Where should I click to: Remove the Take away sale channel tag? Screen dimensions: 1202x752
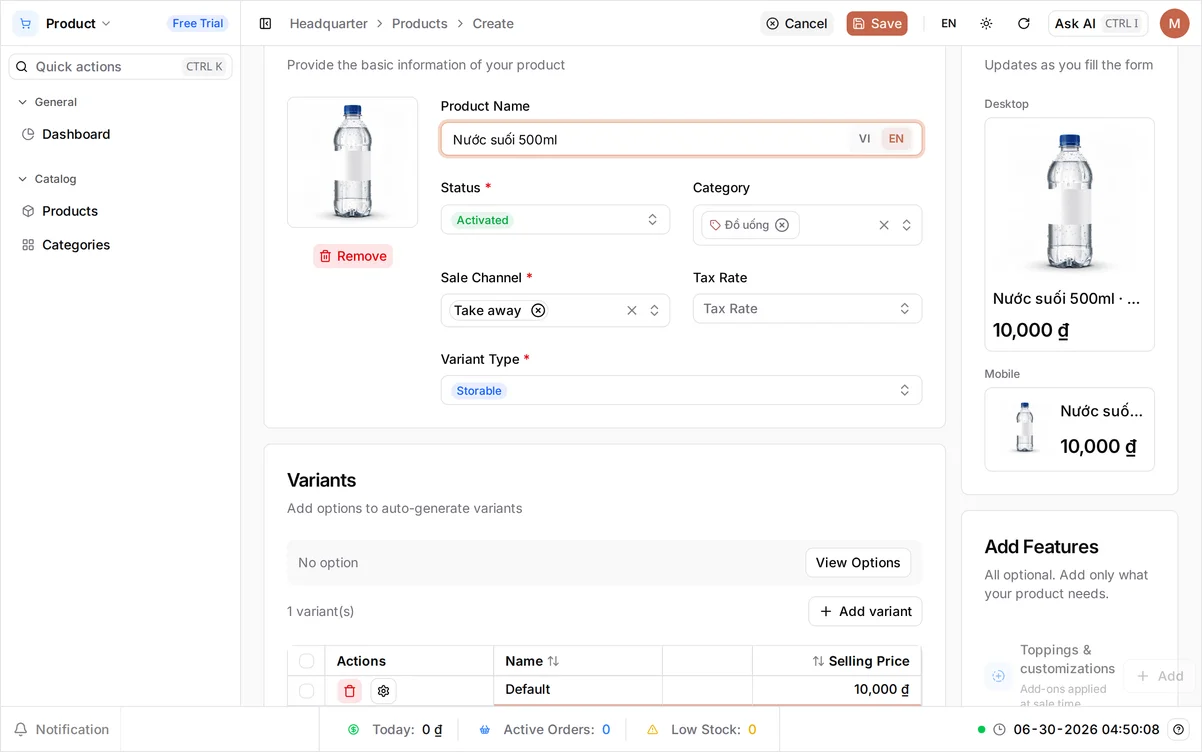point(538,310)
